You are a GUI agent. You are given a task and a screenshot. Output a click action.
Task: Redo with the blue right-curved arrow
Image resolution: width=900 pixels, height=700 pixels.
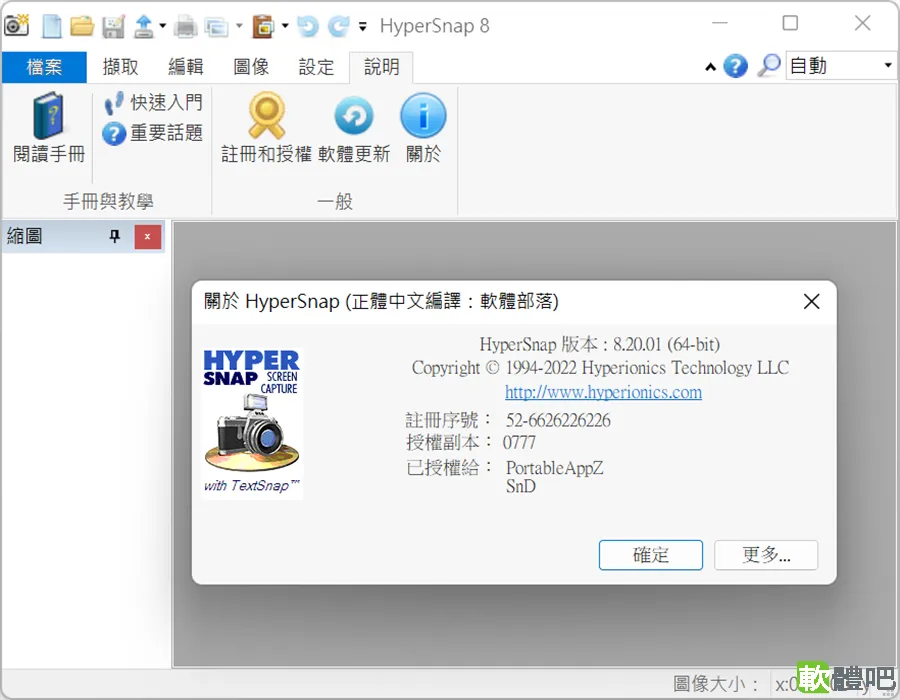click(x=339, y=26)
